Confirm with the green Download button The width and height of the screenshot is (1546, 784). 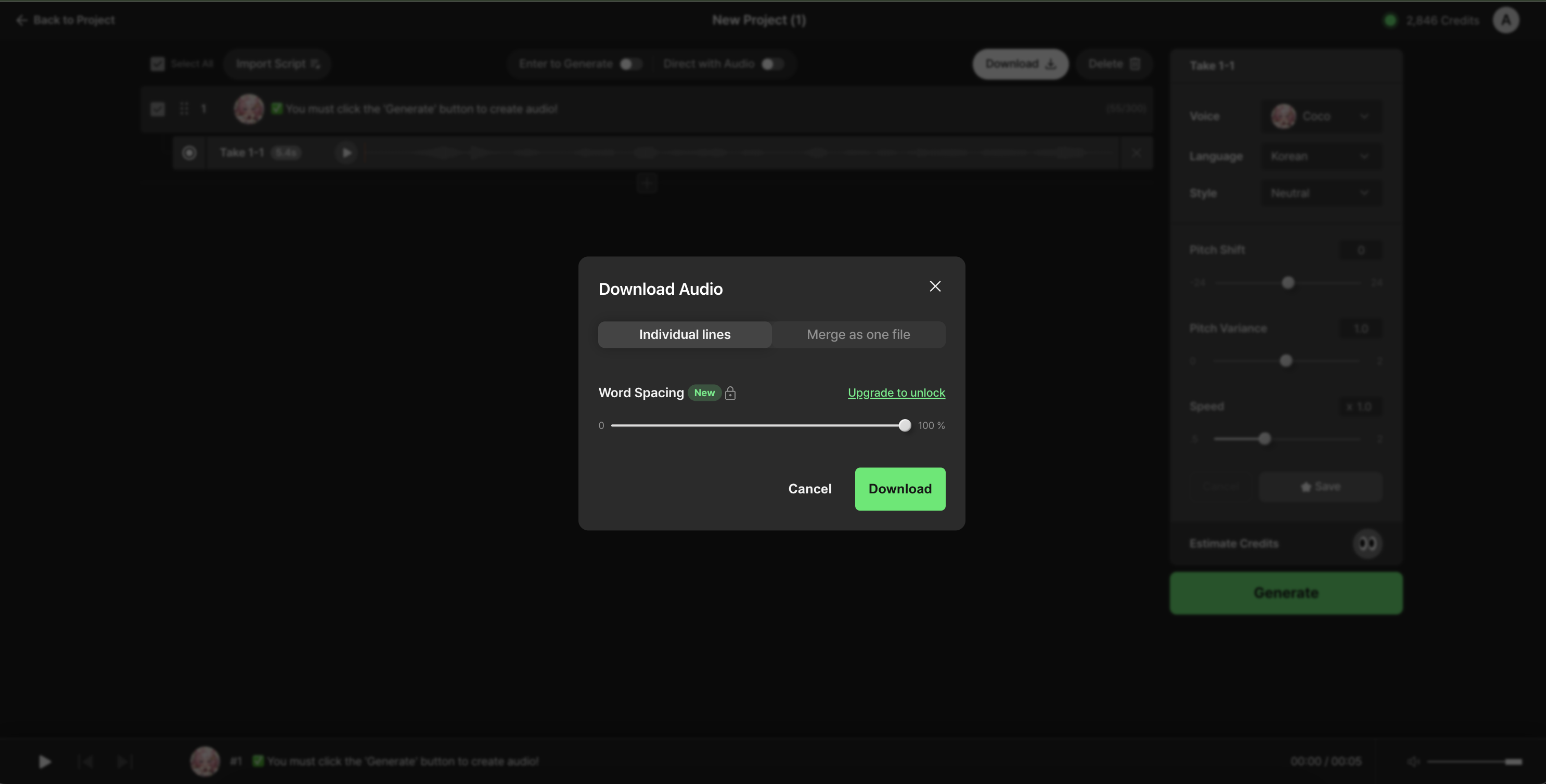tap(900, 489)
